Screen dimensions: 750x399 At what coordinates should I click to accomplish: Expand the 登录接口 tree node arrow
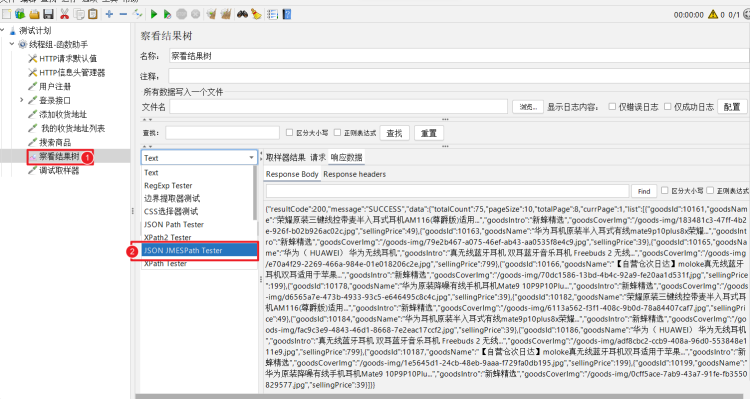click(22, 100)
